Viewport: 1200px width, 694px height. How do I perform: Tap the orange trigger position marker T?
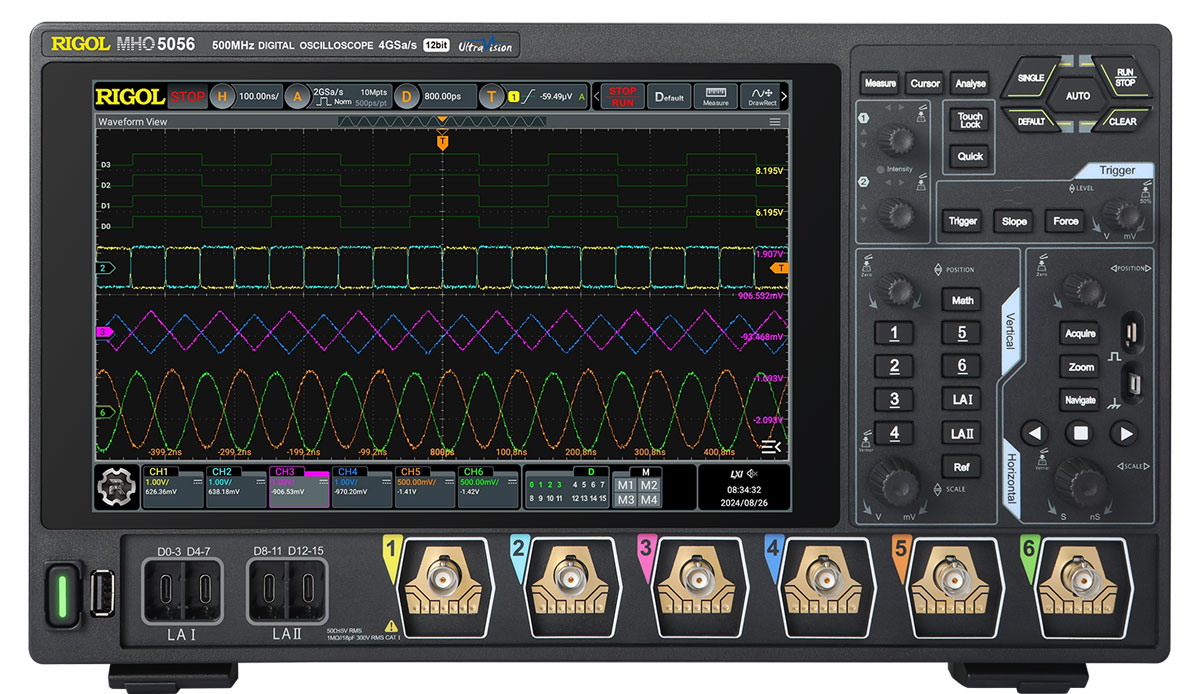pos(442,143)
